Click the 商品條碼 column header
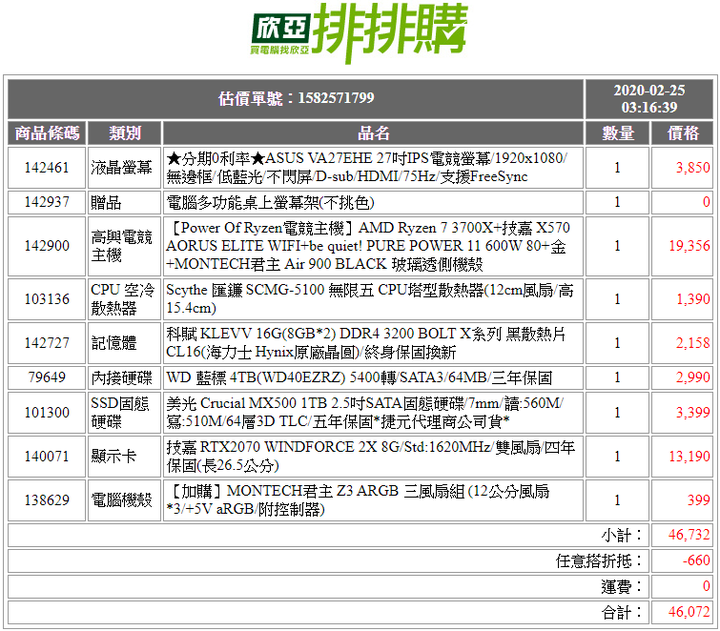Screen dimensions: 720x631 (47, 133)
